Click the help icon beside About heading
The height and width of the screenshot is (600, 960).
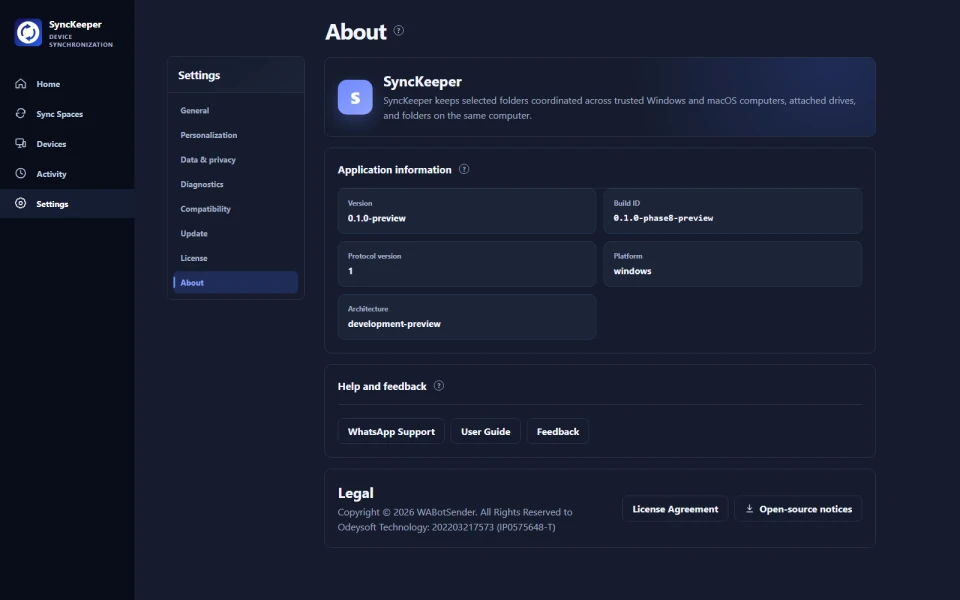click(399, 30)
